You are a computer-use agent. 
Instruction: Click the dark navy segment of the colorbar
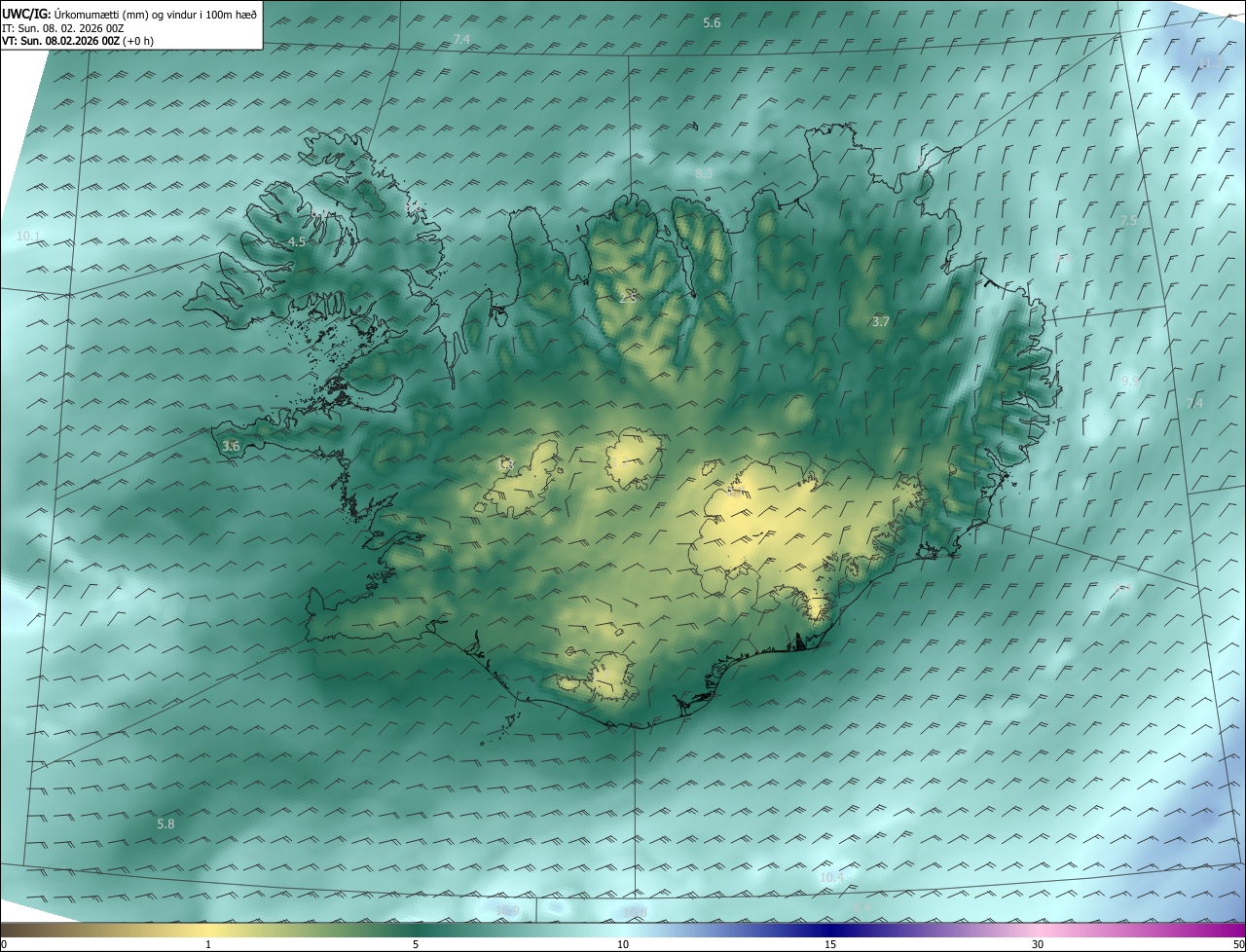830,931
